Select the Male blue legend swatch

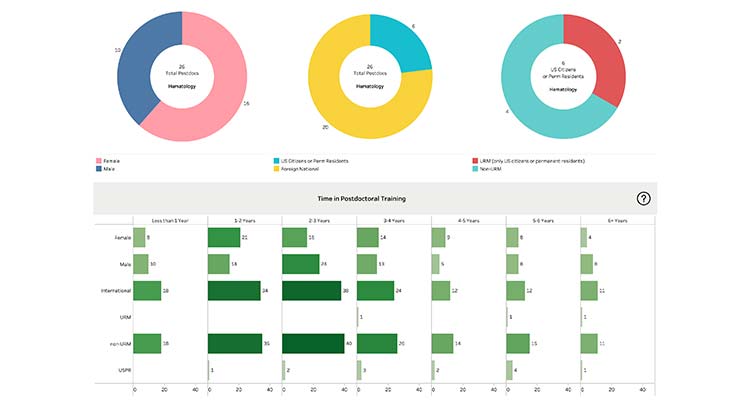coord(99,169)
